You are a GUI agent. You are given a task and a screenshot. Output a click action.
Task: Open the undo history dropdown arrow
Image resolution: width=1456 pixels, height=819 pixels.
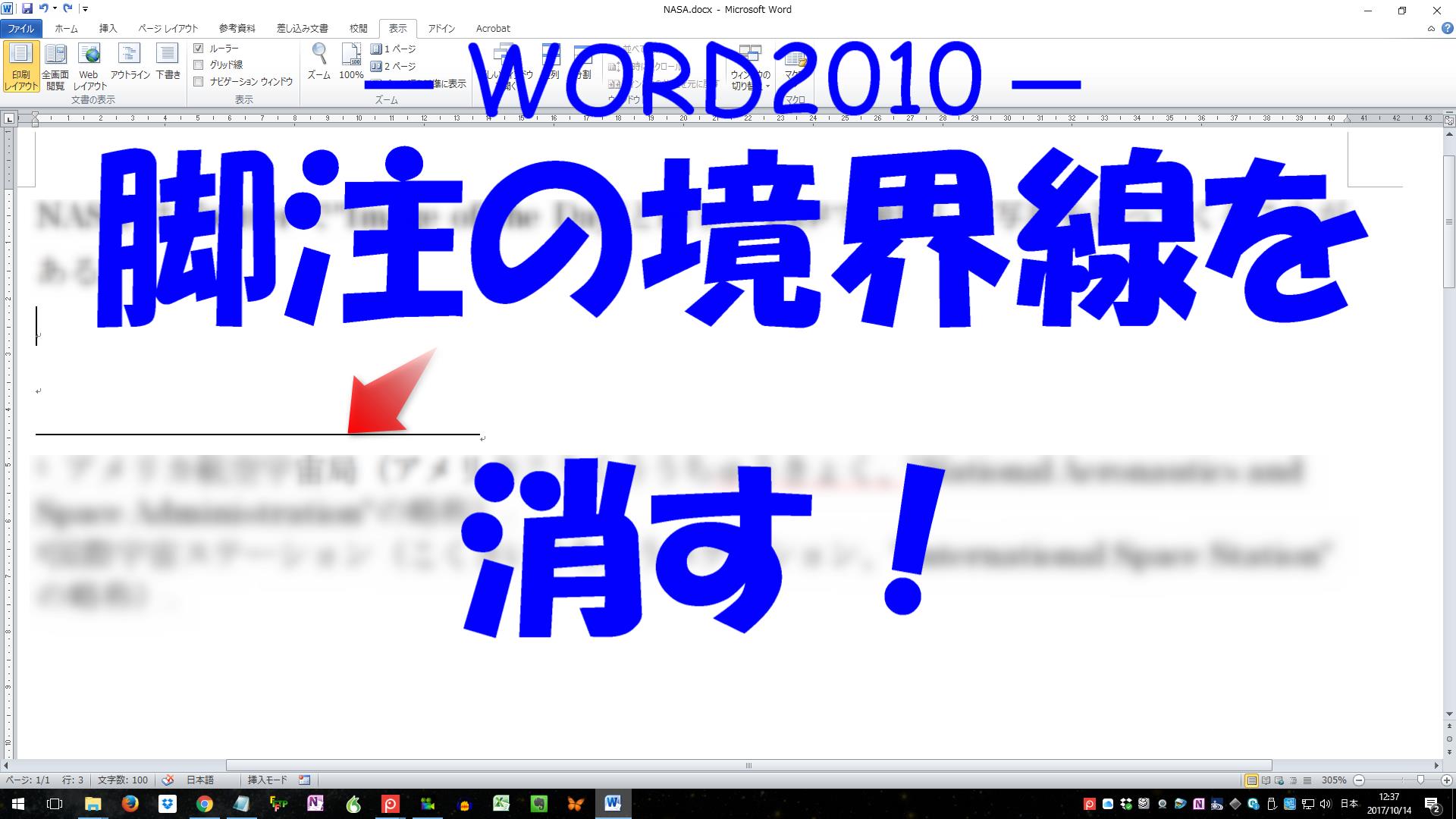click(55, 9)
